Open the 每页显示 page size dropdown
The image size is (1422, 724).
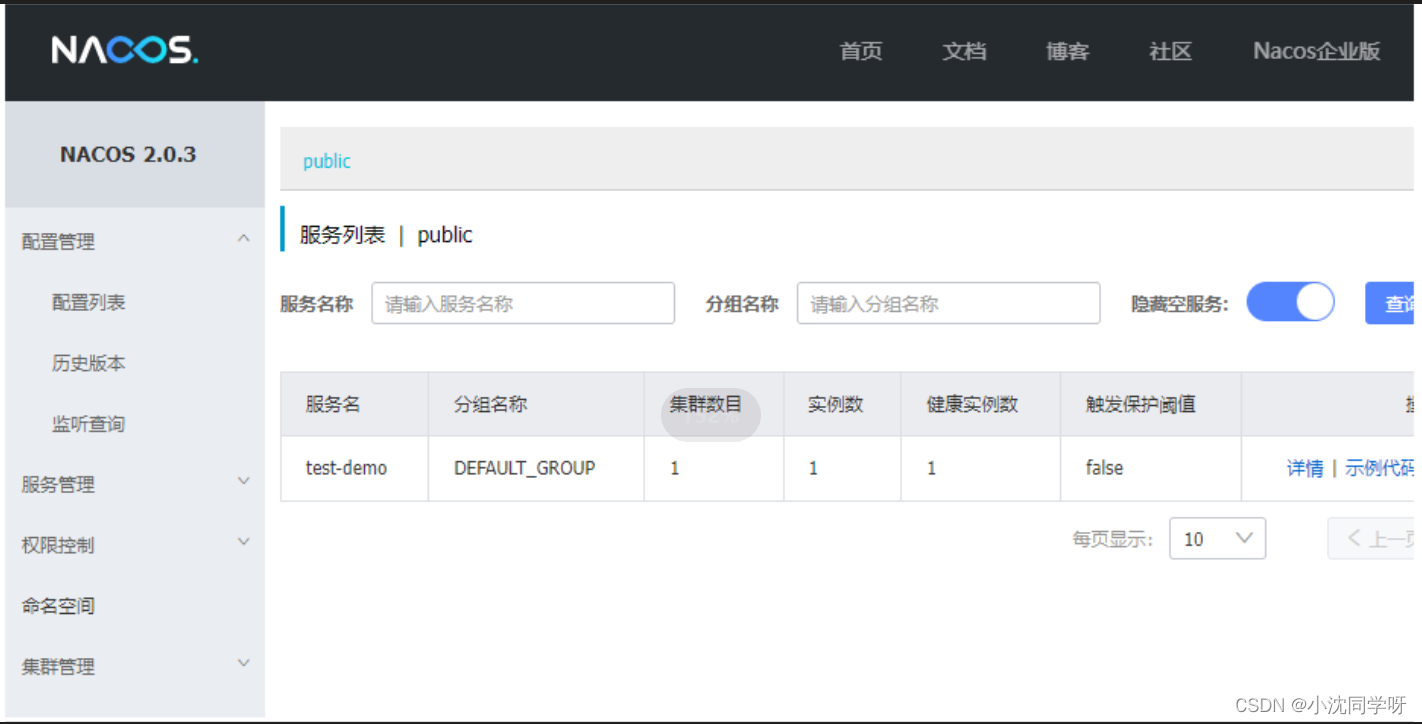[x=1217, y=538]
